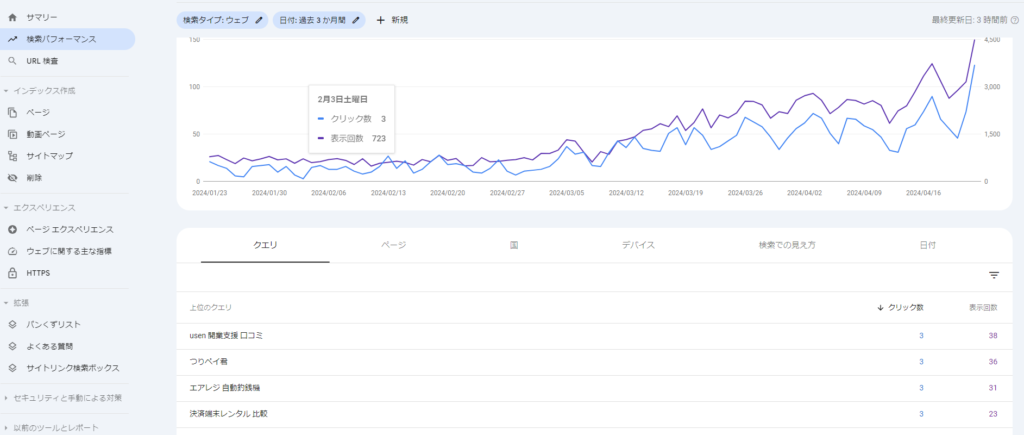Viewport: 1024px width, 435px height.
Task: Click the 上位のクエリ column header
Action: [x=210, y=308]
